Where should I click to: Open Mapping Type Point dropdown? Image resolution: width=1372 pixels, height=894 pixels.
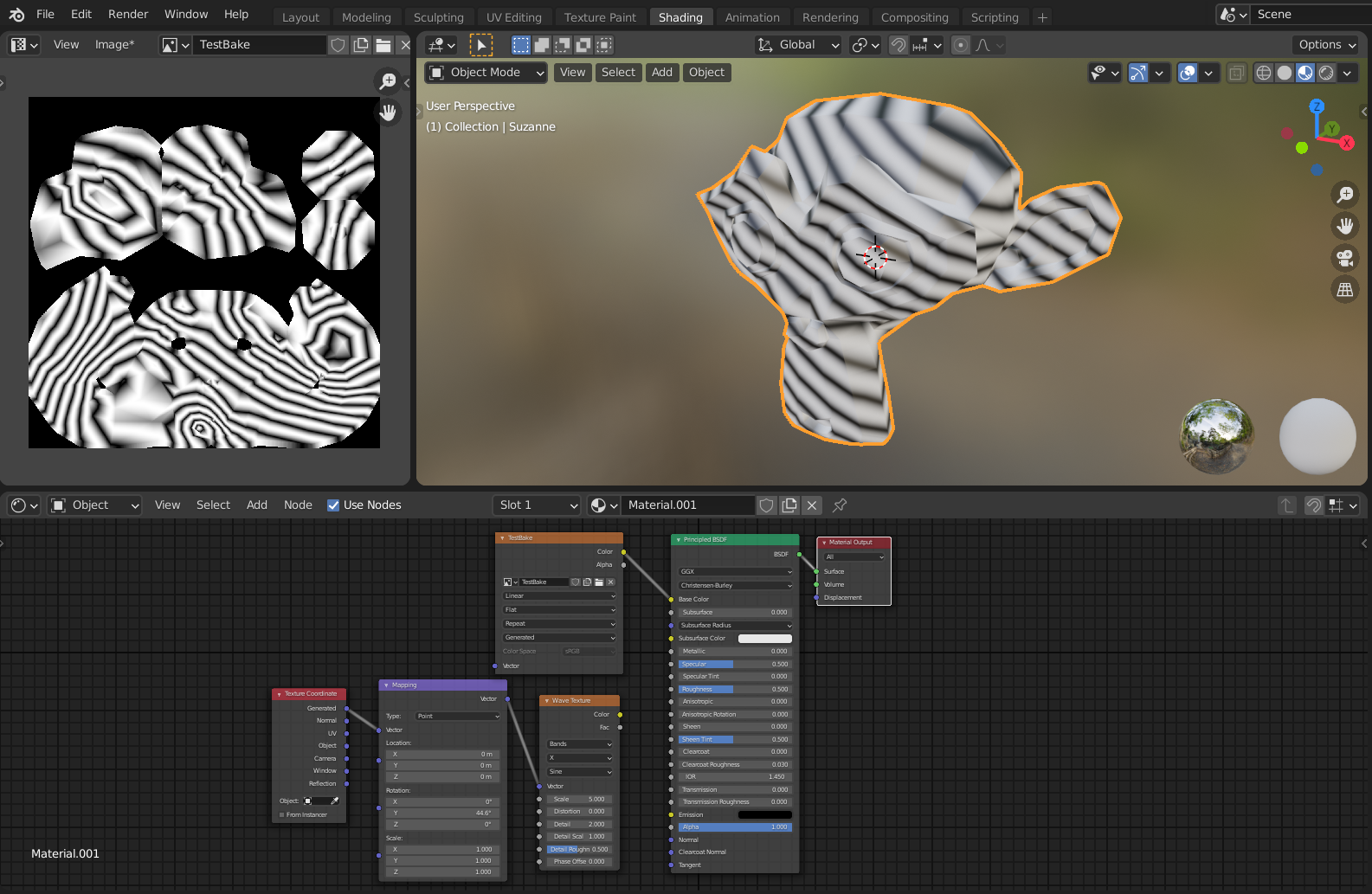point(458,717)
